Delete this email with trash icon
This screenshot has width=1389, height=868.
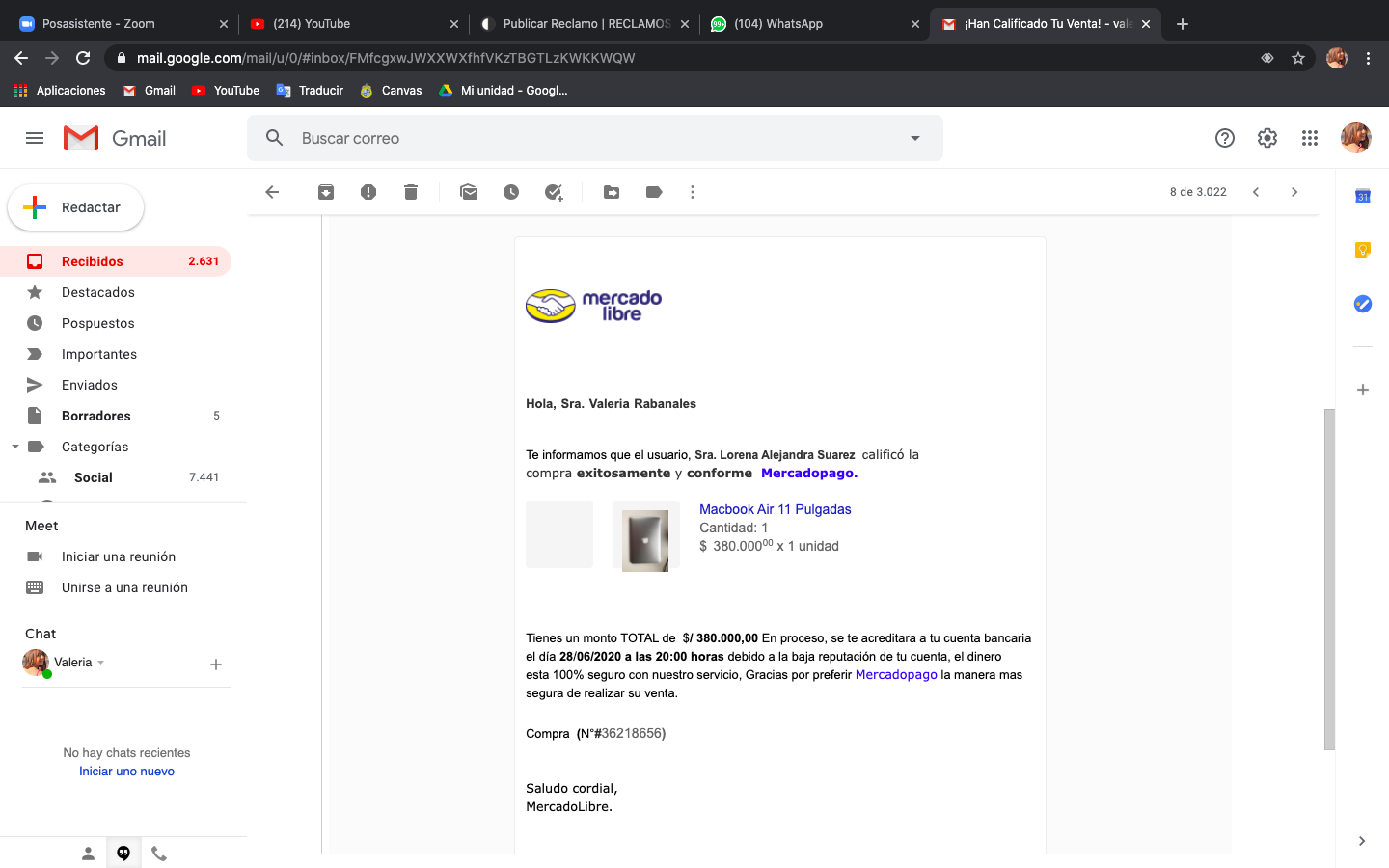411,192
